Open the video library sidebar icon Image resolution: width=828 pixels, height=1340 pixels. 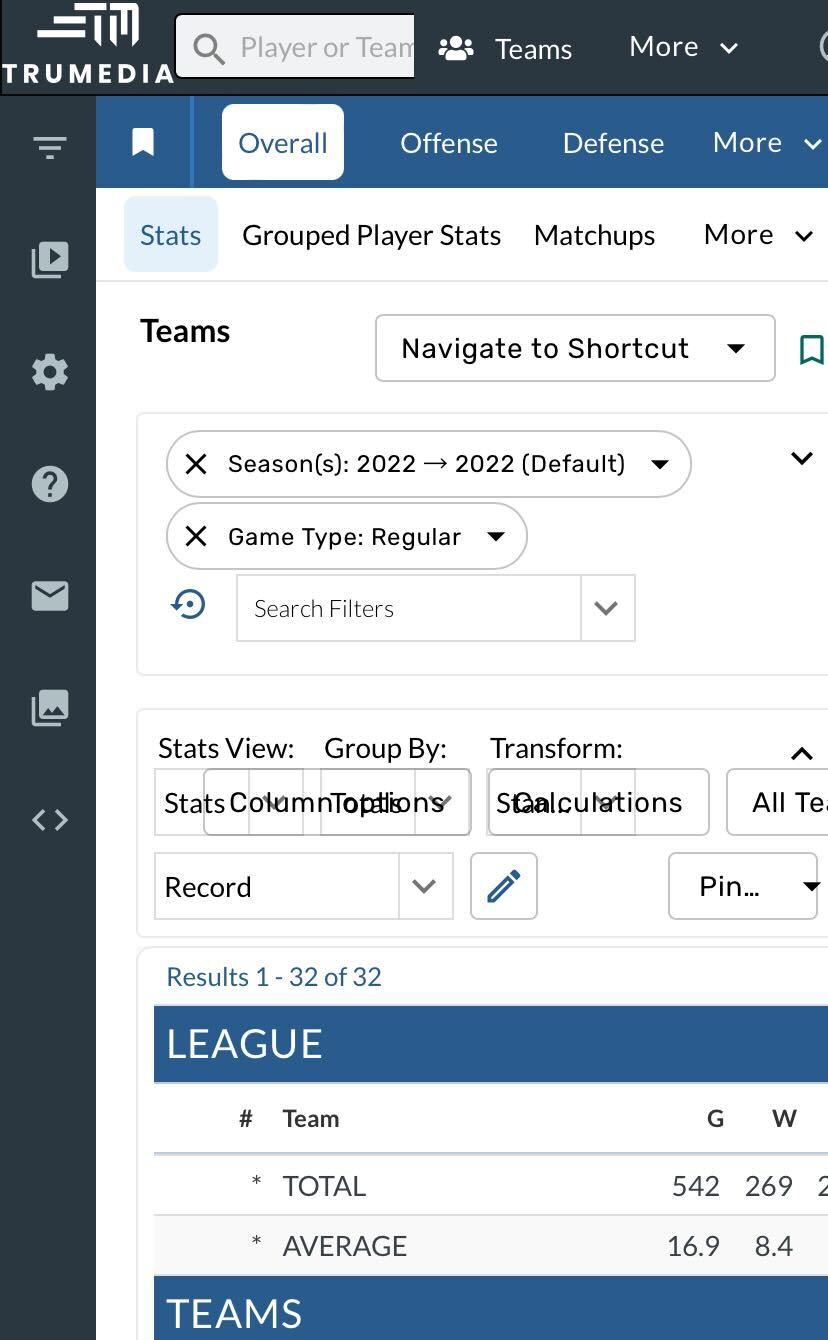point(49,260)
